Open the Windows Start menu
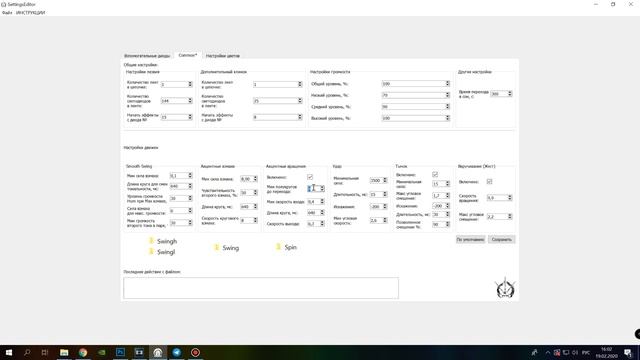This screenshot has width=640, height=360. pos(9,352)
